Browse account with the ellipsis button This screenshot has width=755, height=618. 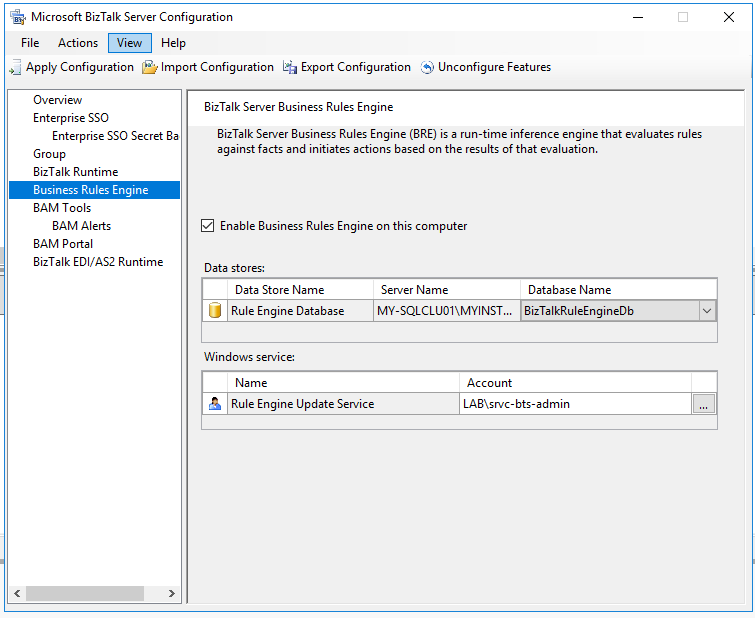[703, 404]
